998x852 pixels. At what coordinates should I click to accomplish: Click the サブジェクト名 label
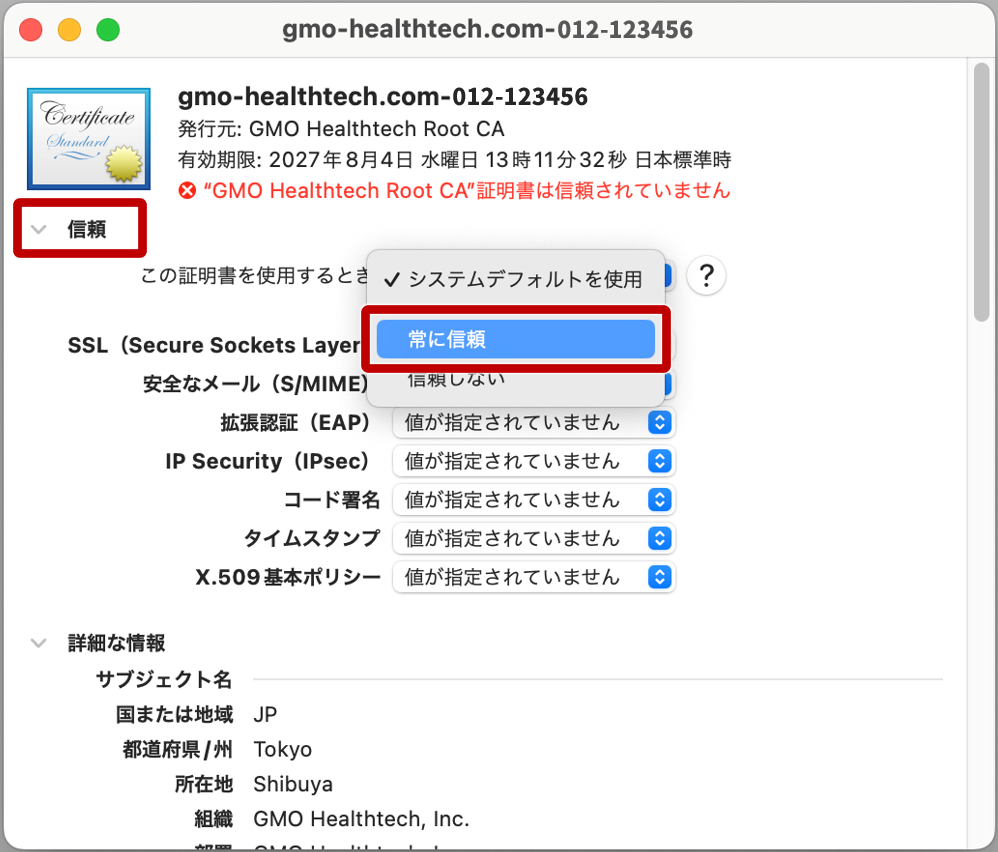(164, 680)
